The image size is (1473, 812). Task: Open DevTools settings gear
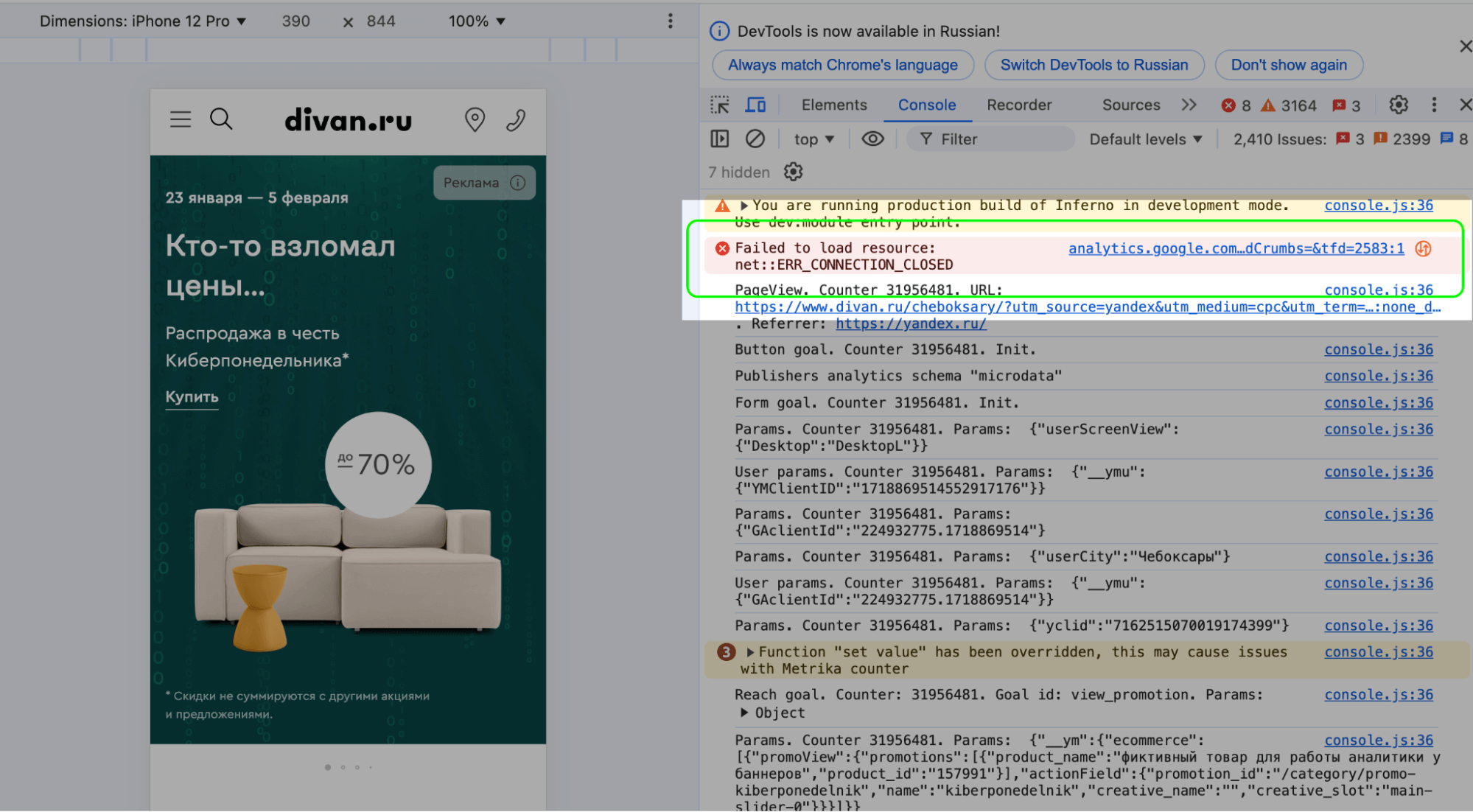point(1398,105)
